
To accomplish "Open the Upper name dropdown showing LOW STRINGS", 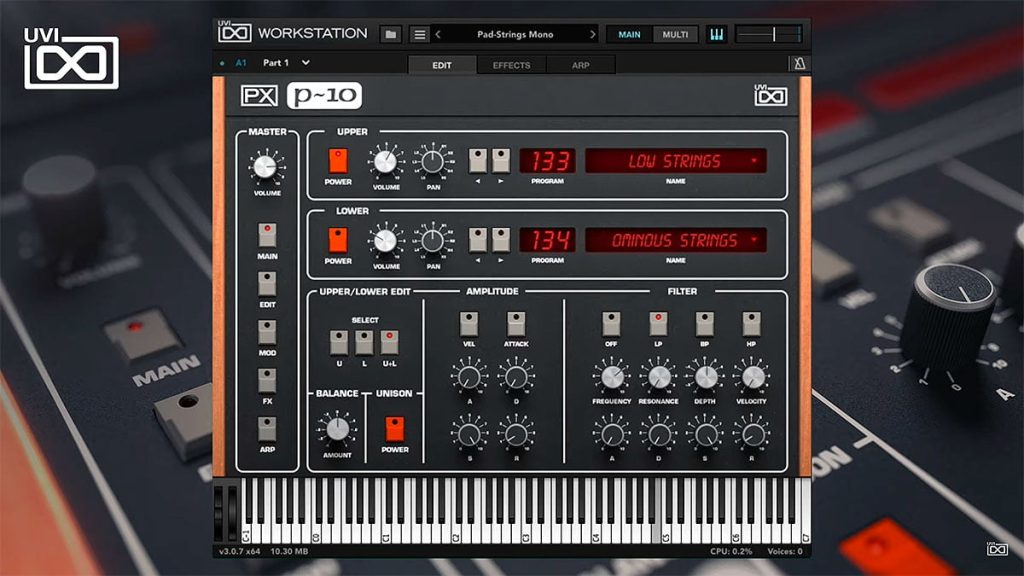I will point(675,161).
